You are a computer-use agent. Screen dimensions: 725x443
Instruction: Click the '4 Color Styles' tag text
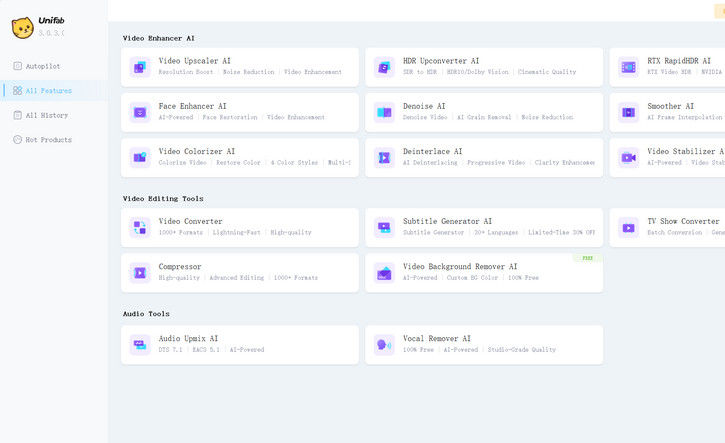point(294,163)
